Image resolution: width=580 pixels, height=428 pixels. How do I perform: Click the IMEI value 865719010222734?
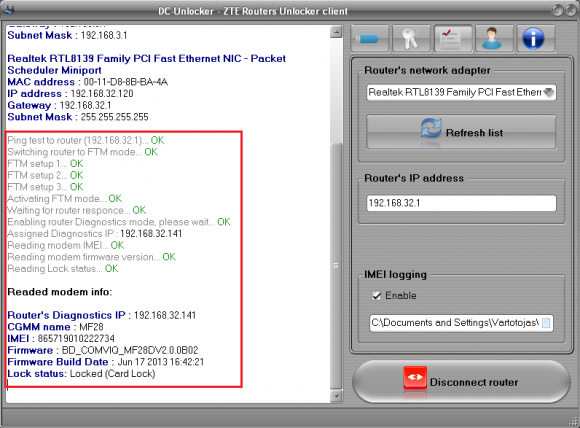[x=76, y=338]
